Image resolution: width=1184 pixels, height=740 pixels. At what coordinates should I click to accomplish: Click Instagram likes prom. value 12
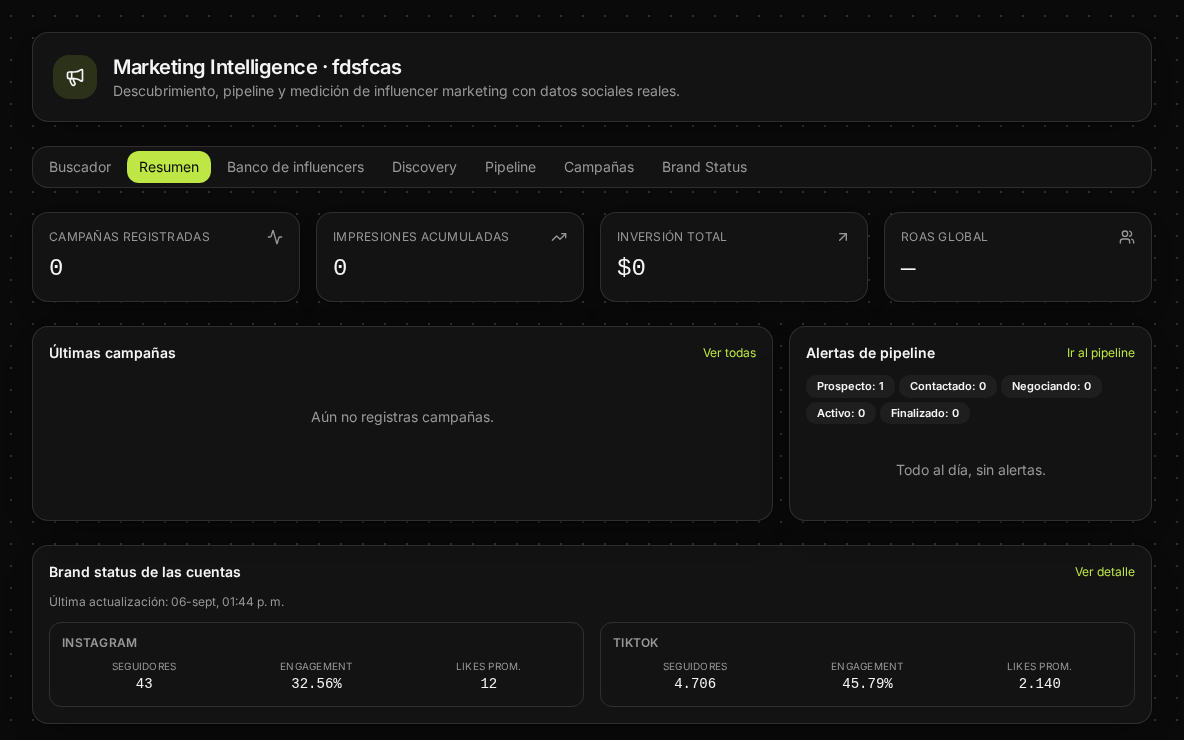[x=489, y=683]
